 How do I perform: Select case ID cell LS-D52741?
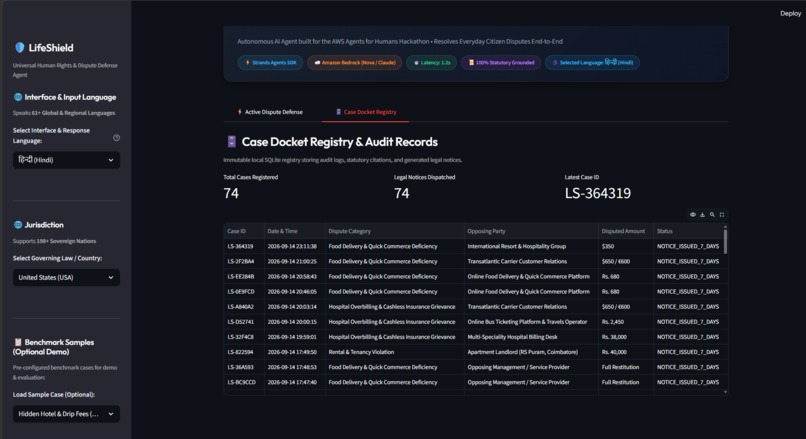(x=244, y=322)
